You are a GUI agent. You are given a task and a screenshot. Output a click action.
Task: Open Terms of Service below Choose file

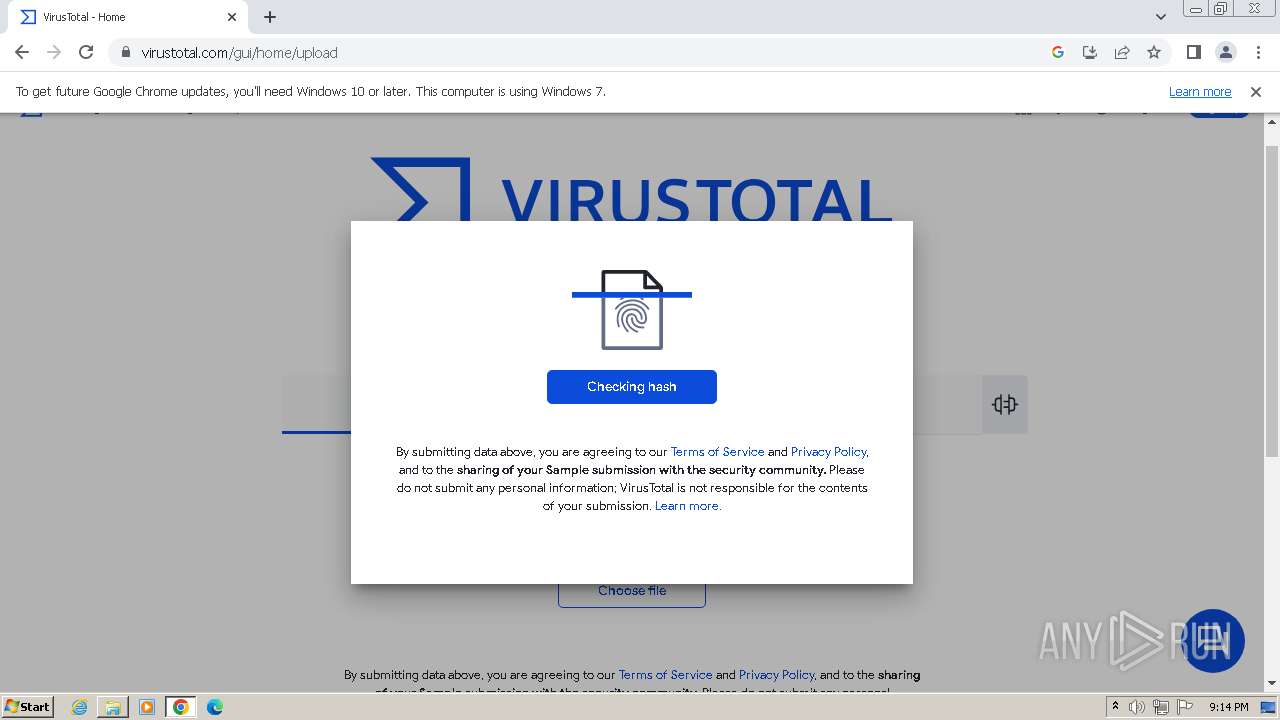(665, 675)
